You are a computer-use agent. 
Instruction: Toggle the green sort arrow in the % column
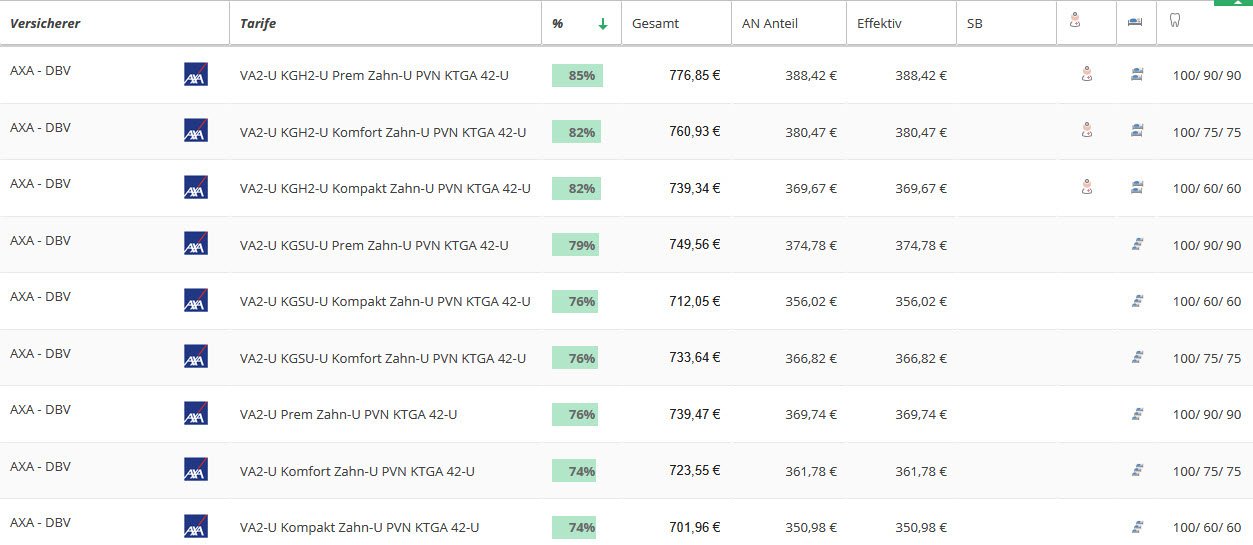click(603, 23)
